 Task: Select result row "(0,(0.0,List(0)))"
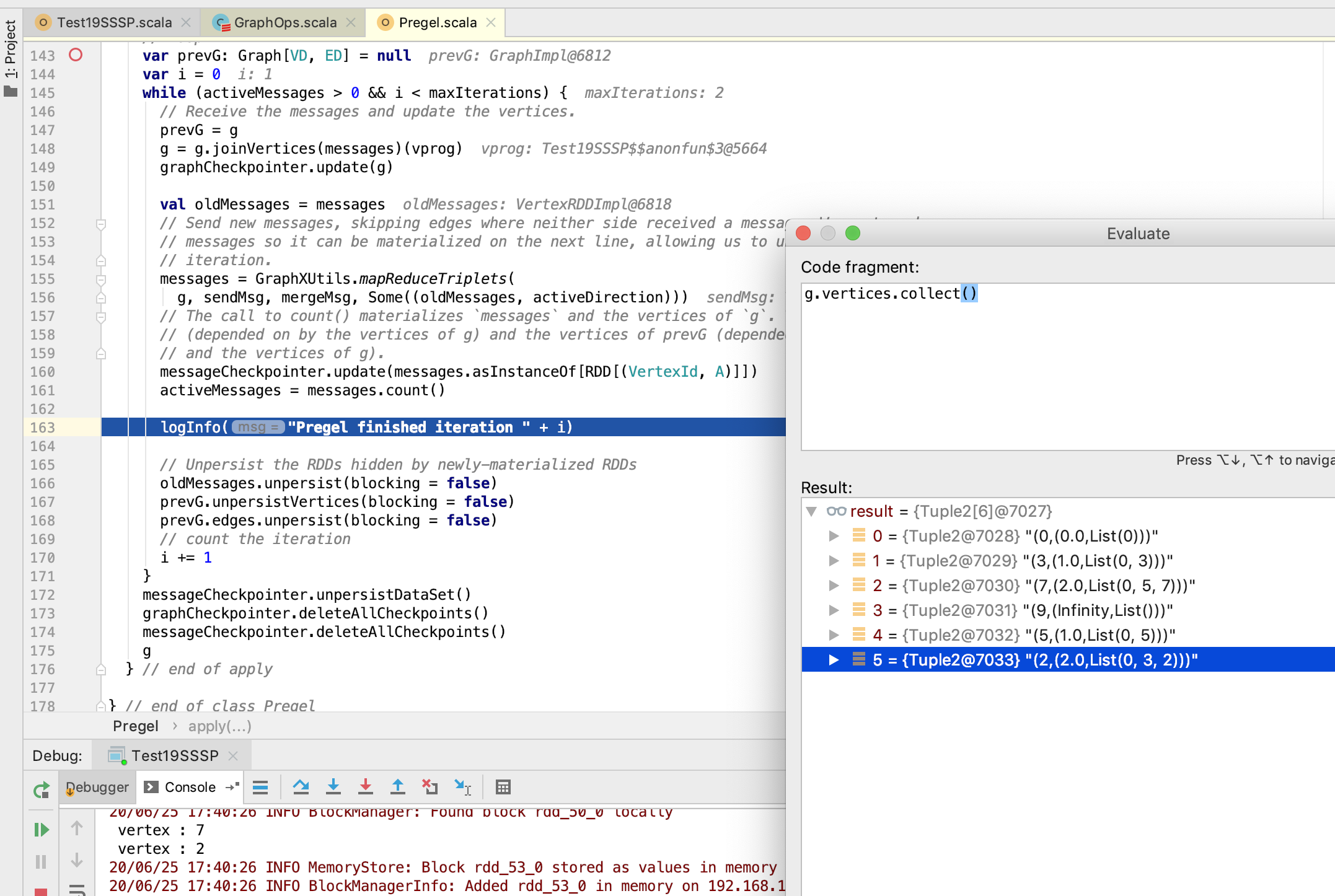click(x=1068, y=536)
